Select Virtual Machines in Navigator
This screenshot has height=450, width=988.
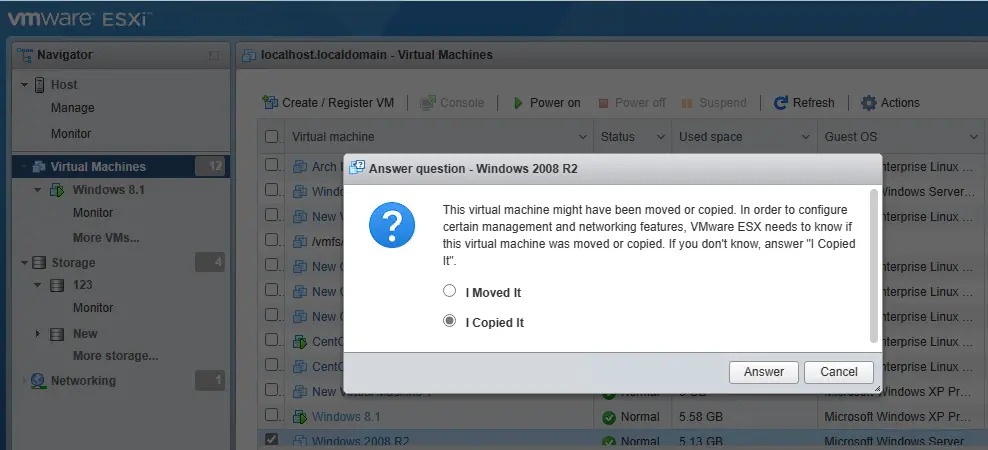click(x=98, y=167)
